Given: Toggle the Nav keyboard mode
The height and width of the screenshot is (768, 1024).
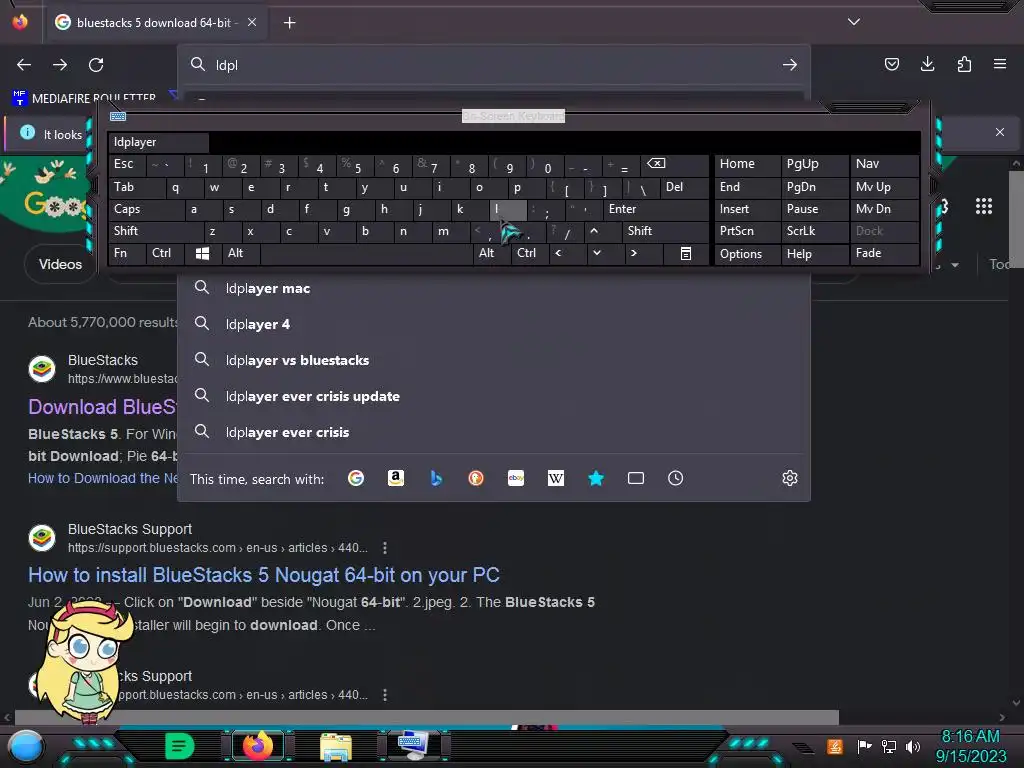Looking at the screenshot, I should 884,165.
